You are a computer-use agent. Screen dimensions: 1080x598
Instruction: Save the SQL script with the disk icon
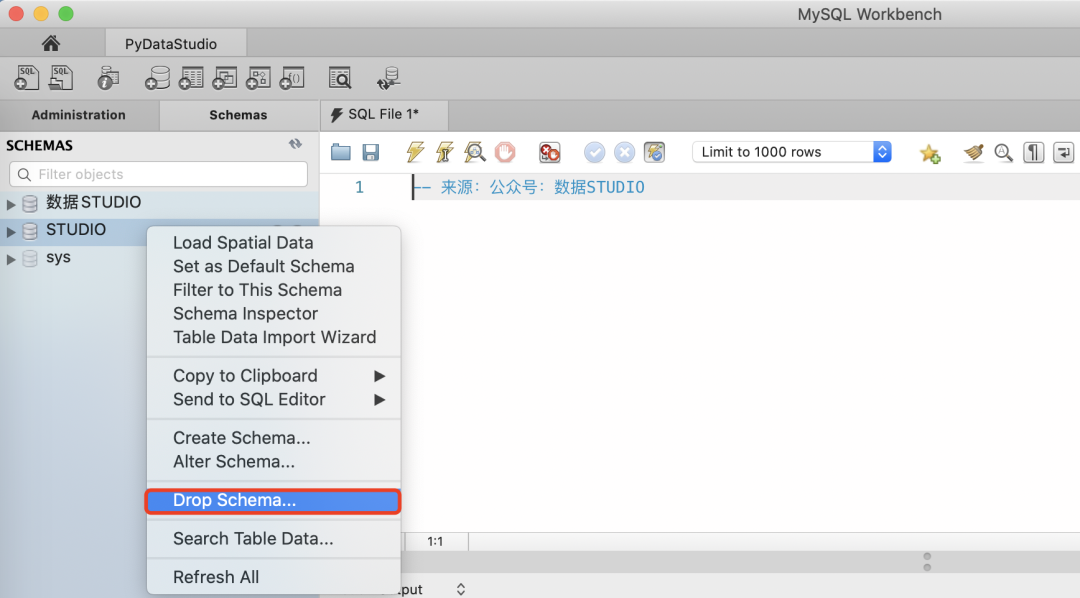click(x=371, y=152)
